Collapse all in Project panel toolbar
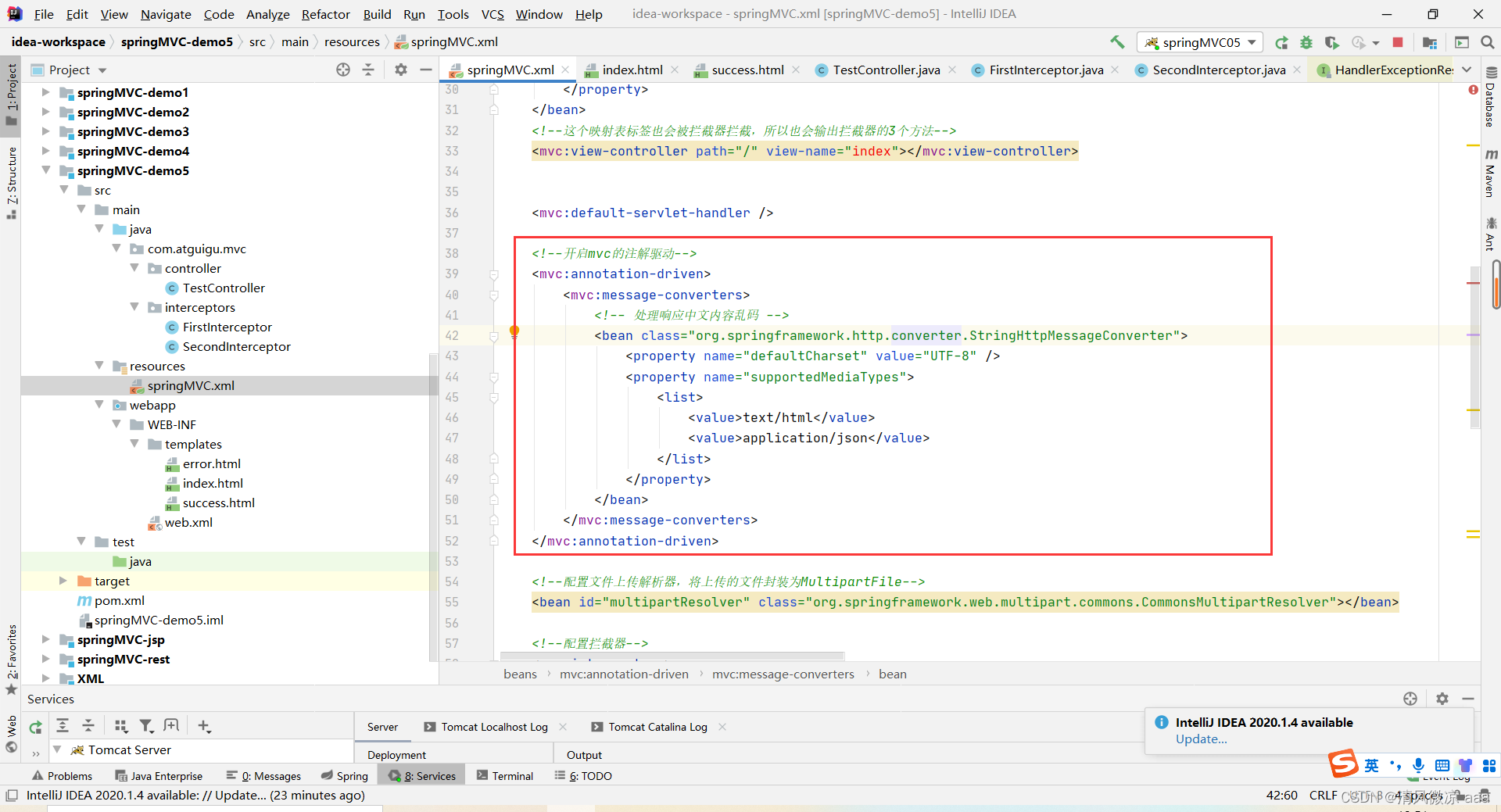This screenshot has height=812, width=1501. (x=368, y=70)
